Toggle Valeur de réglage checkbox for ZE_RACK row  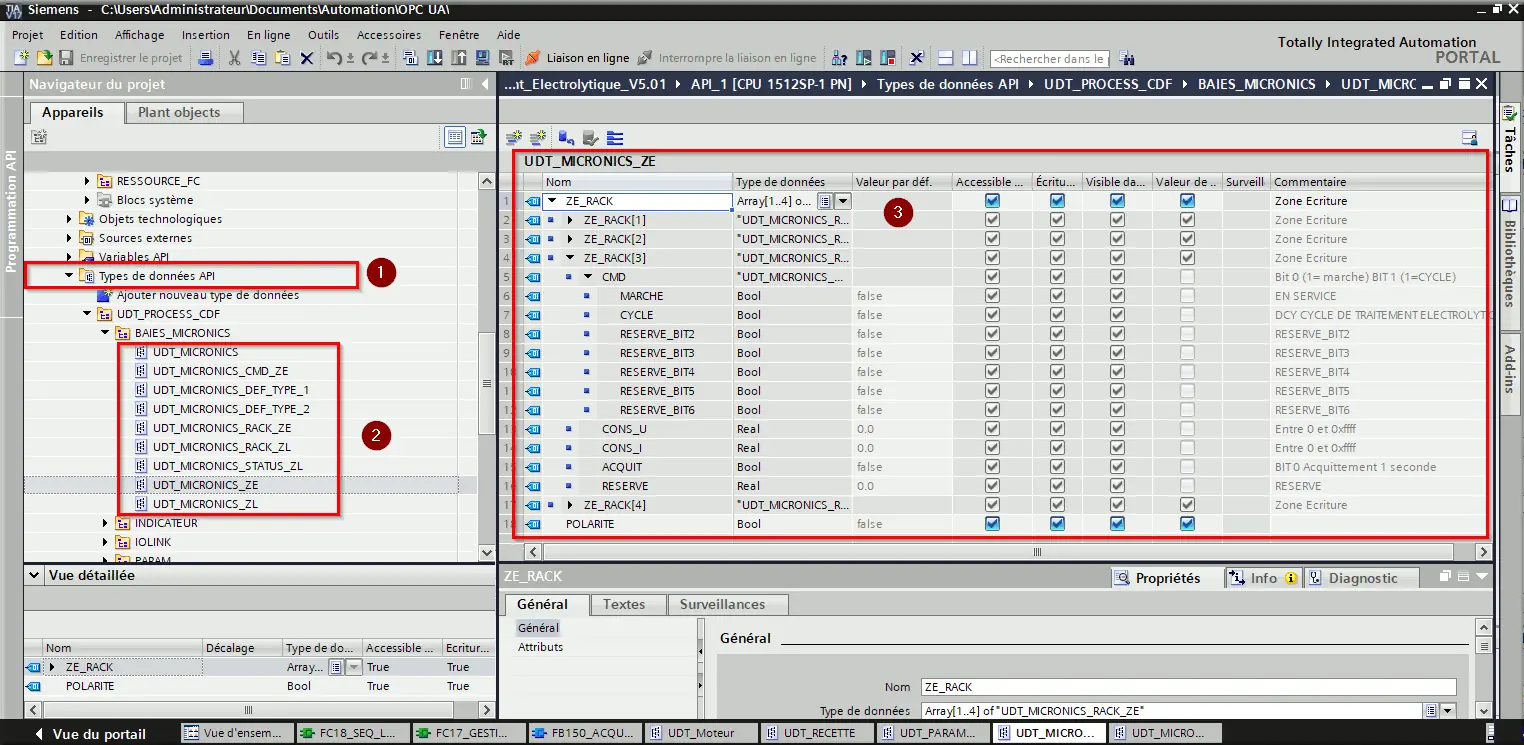(1187, 201)
